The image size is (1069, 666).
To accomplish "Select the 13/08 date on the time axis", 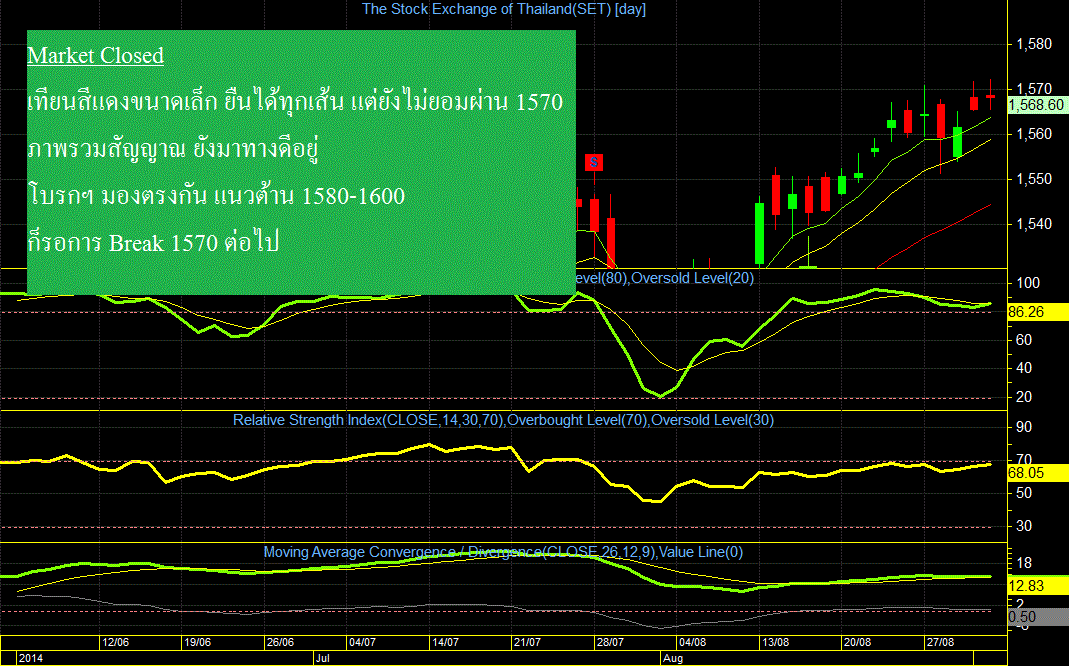I will [x=775, y=642].
